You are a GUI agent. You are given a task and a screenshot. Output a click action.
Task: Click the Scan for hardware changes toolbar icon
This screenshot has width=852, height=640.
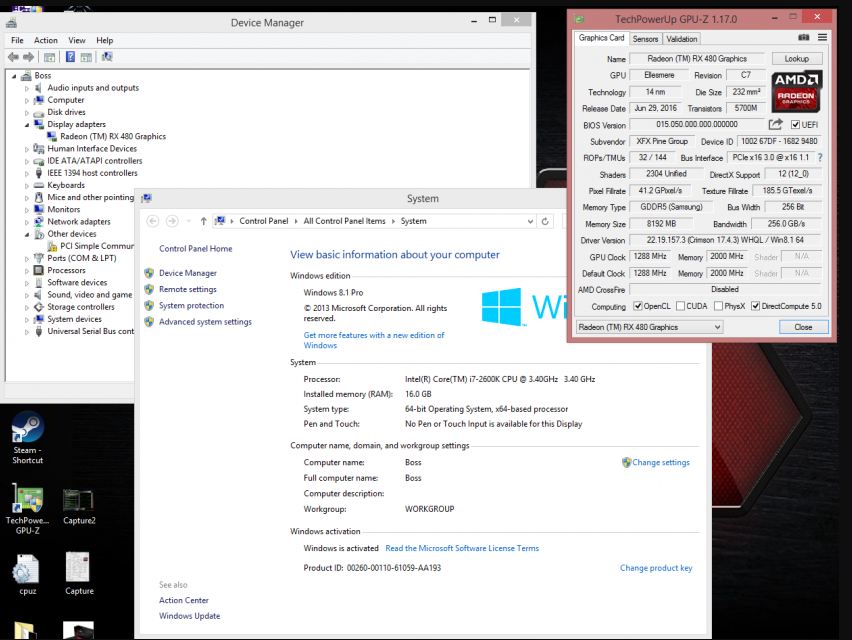point(107,57)
